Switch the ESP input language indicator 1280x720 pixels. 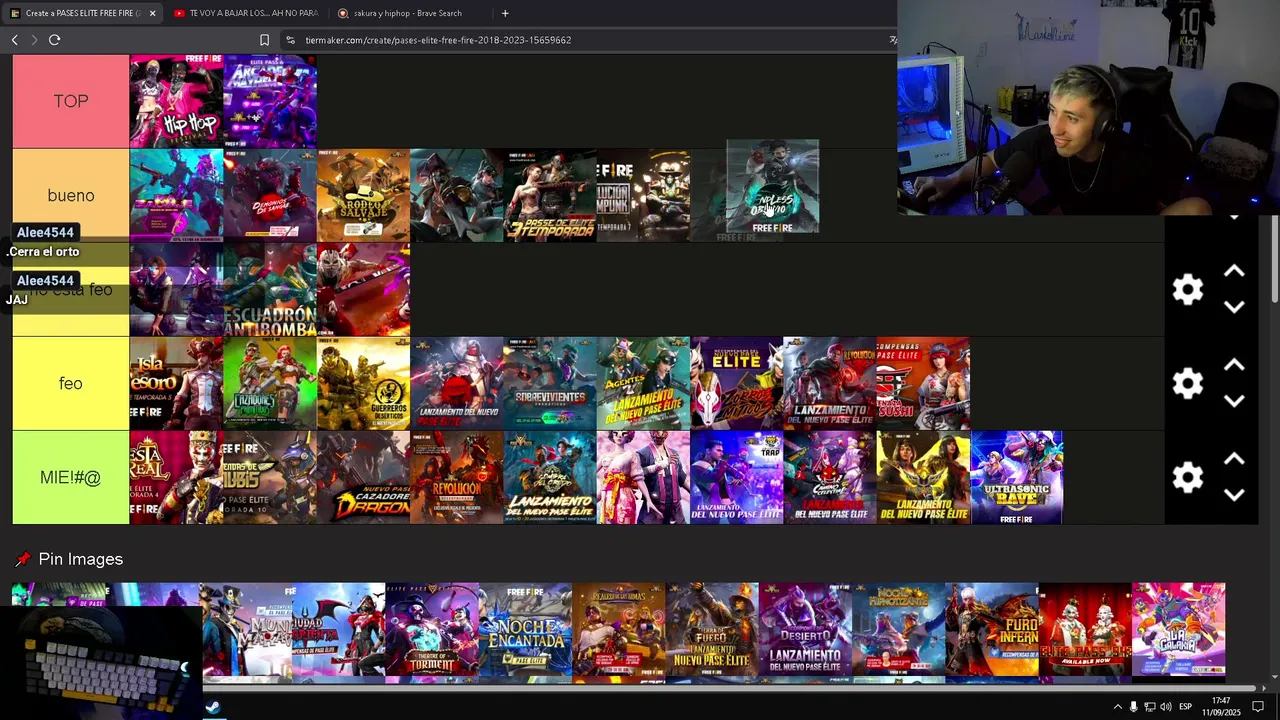pos(1185,707)
